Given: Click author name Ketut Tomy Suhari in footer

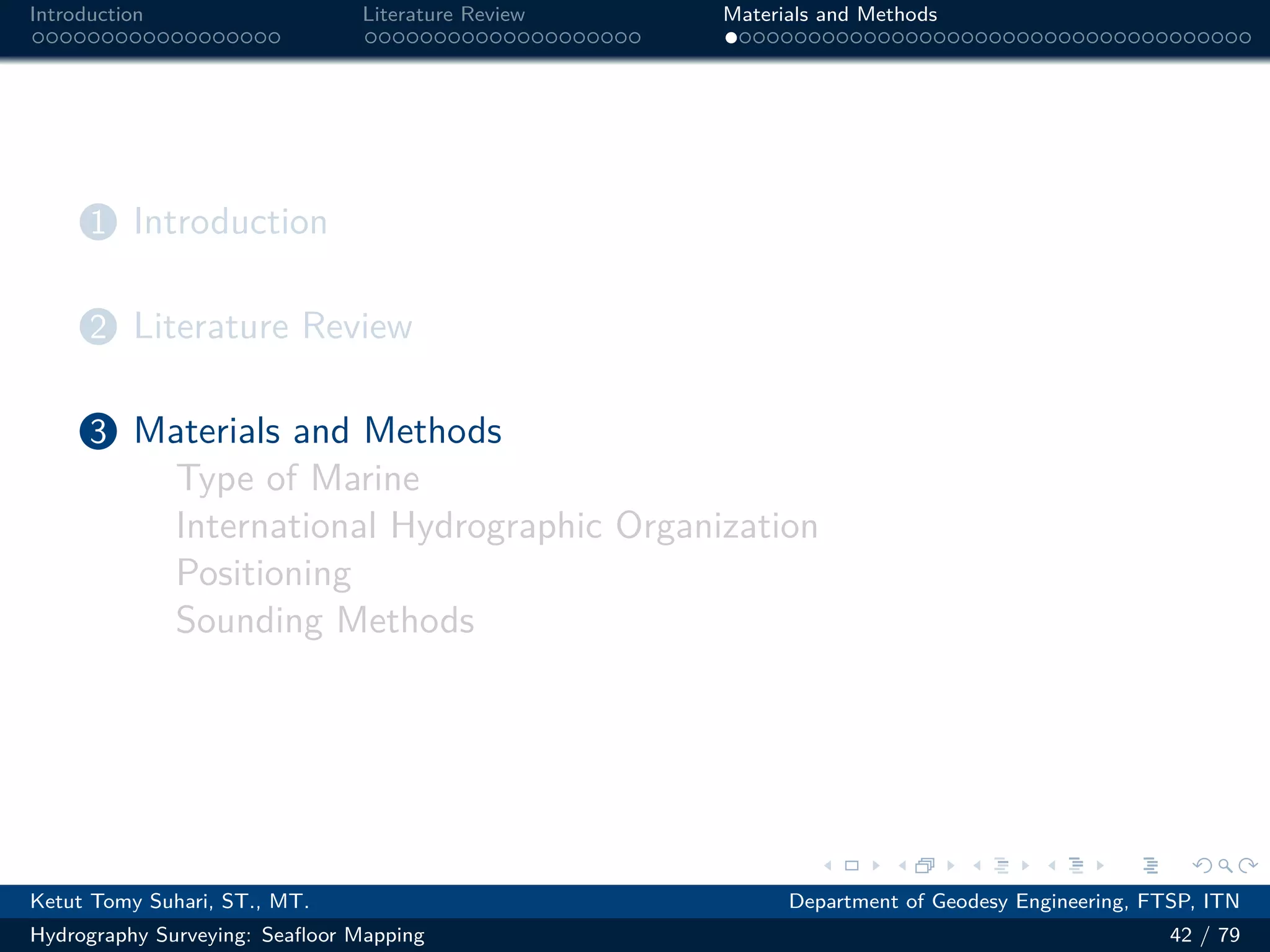Looking at the screenshot, I should pos(169,901).
